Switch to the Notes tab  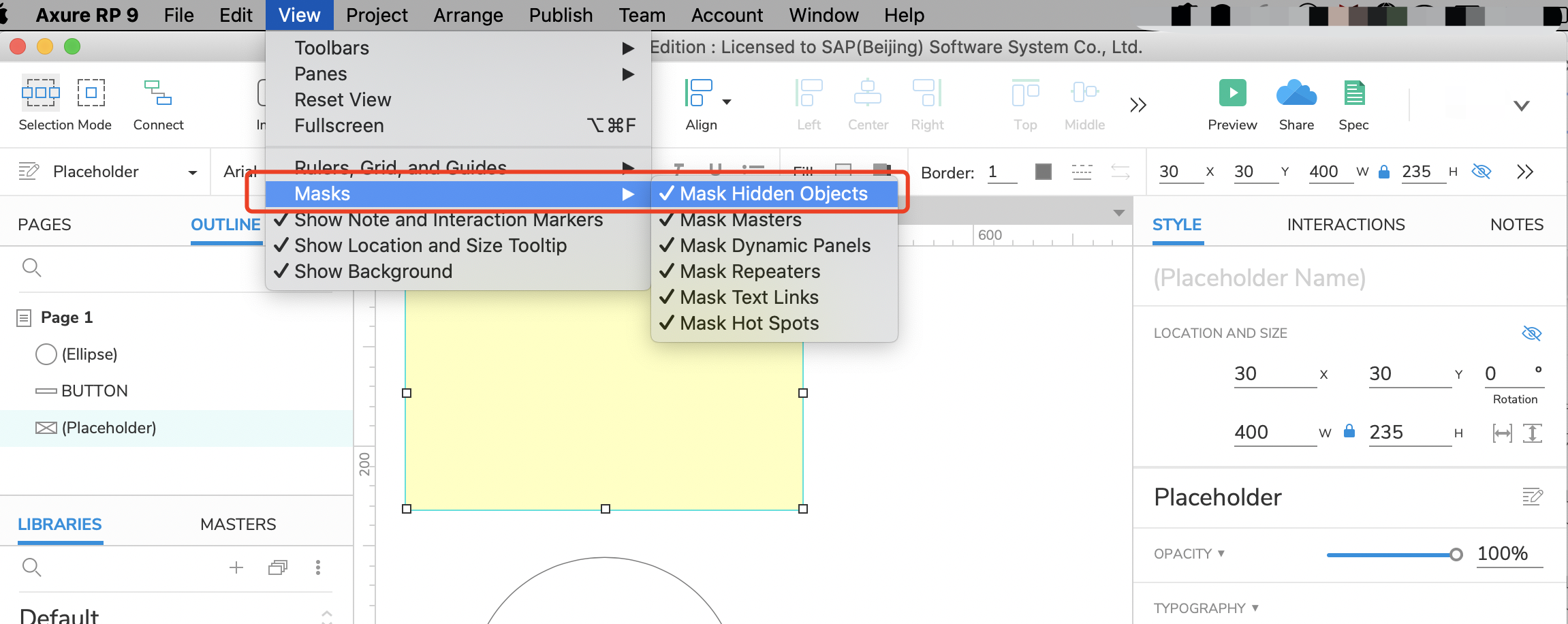pos(1517,225)
